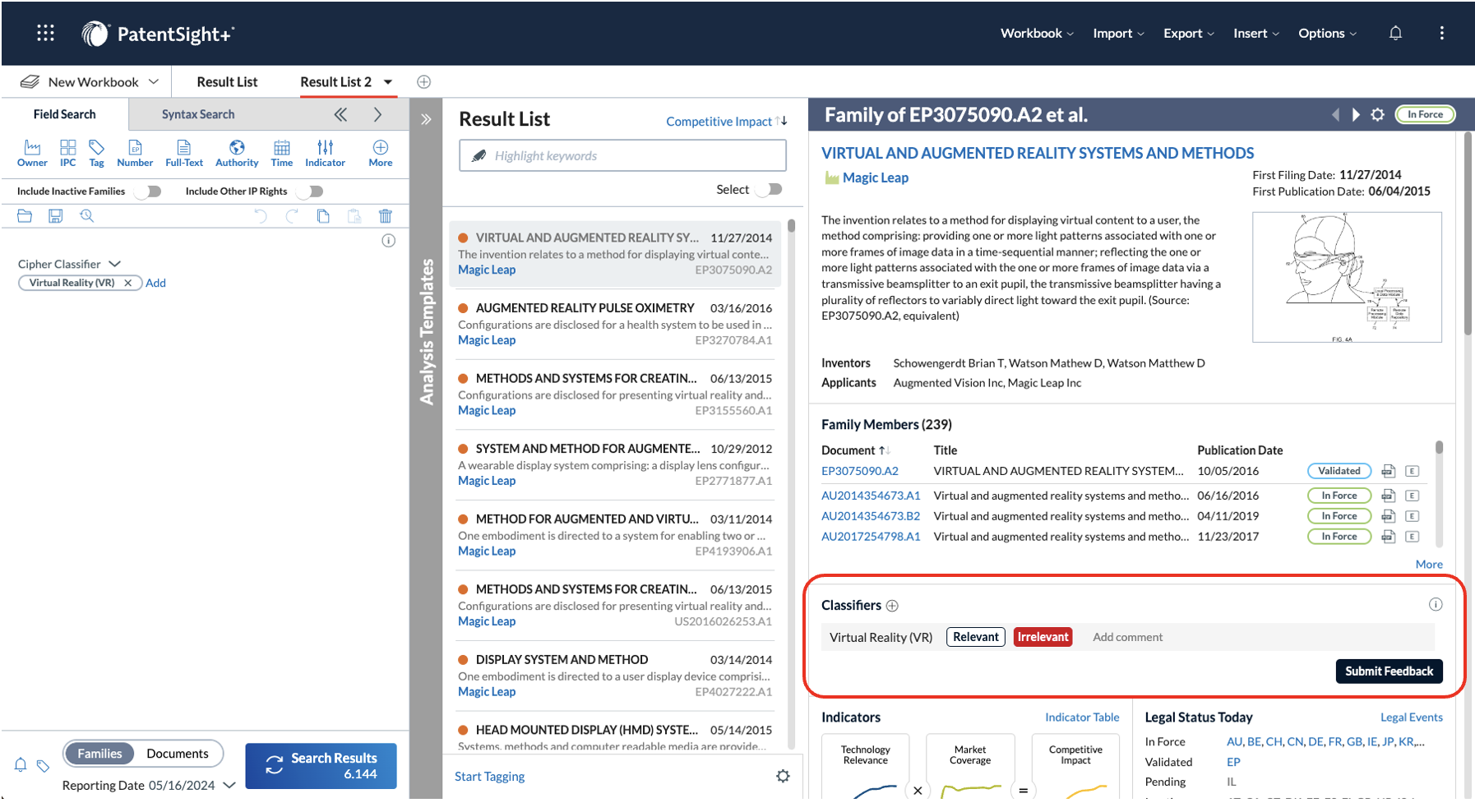
Task: Expand New Workbook dropdown
Action: click(x=154, y=81)
